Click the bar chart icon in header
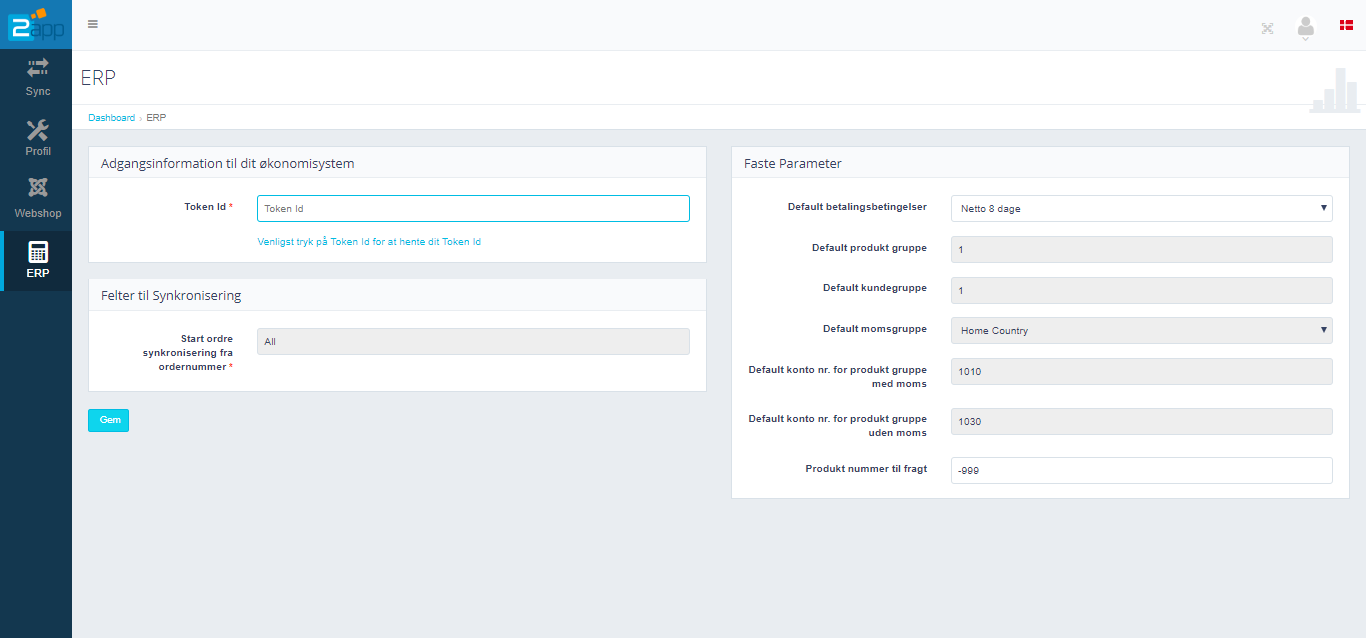This screenshot has width=1370, height=638. coord(1334,91)
